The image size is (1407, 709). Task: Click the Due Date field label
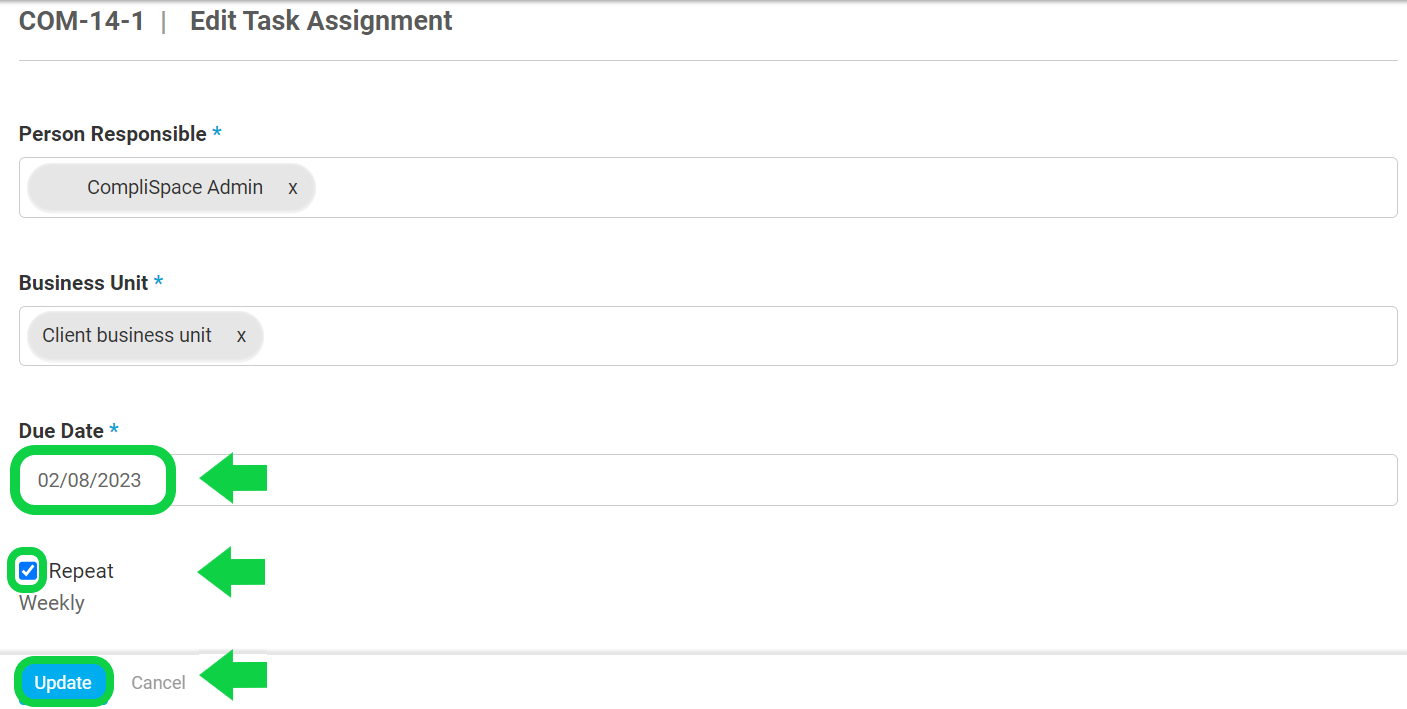(62, 431)
